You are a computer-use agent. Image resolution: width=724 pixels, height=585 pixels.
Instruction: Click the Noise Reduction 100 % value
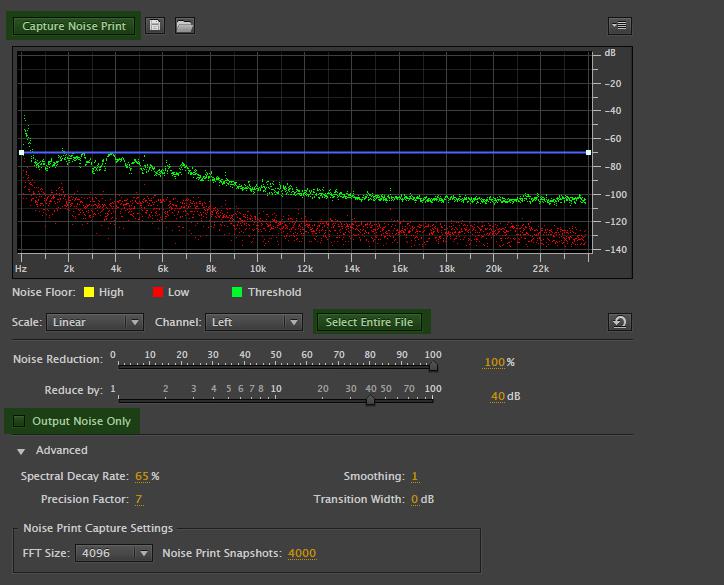[x=494, y=362]
